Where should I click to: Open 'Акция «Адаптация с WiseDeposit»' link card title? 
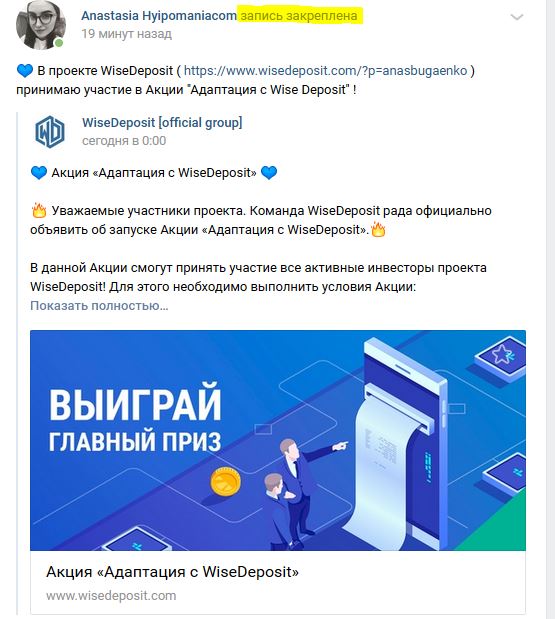(172, 572)
